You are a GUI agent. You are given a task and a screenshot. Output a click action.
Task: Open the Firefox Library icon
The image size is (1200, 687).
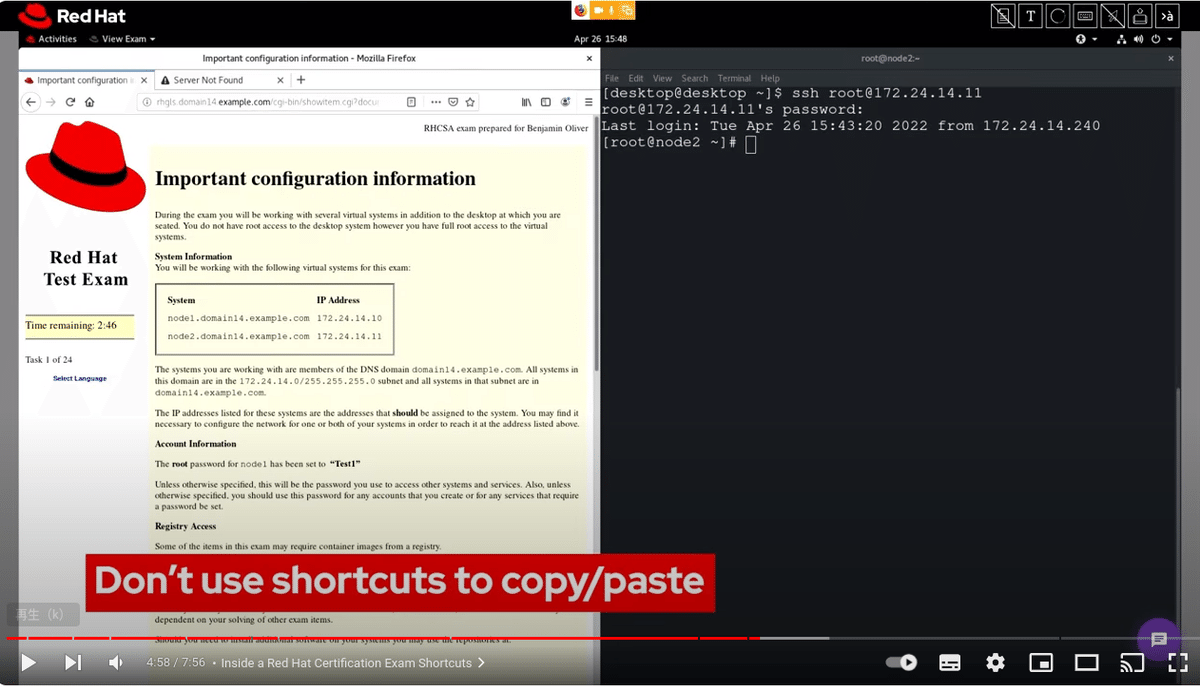(x=526, y=102)
